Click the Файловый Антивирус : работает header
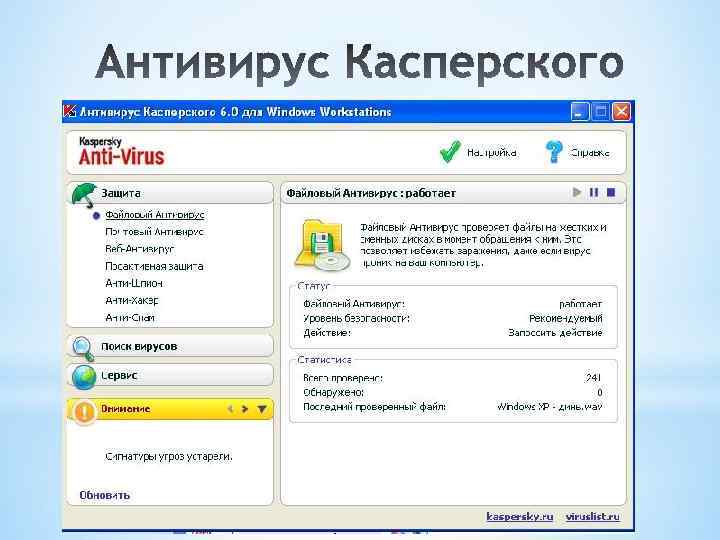720x540 pixels. (x=371, y=193)
